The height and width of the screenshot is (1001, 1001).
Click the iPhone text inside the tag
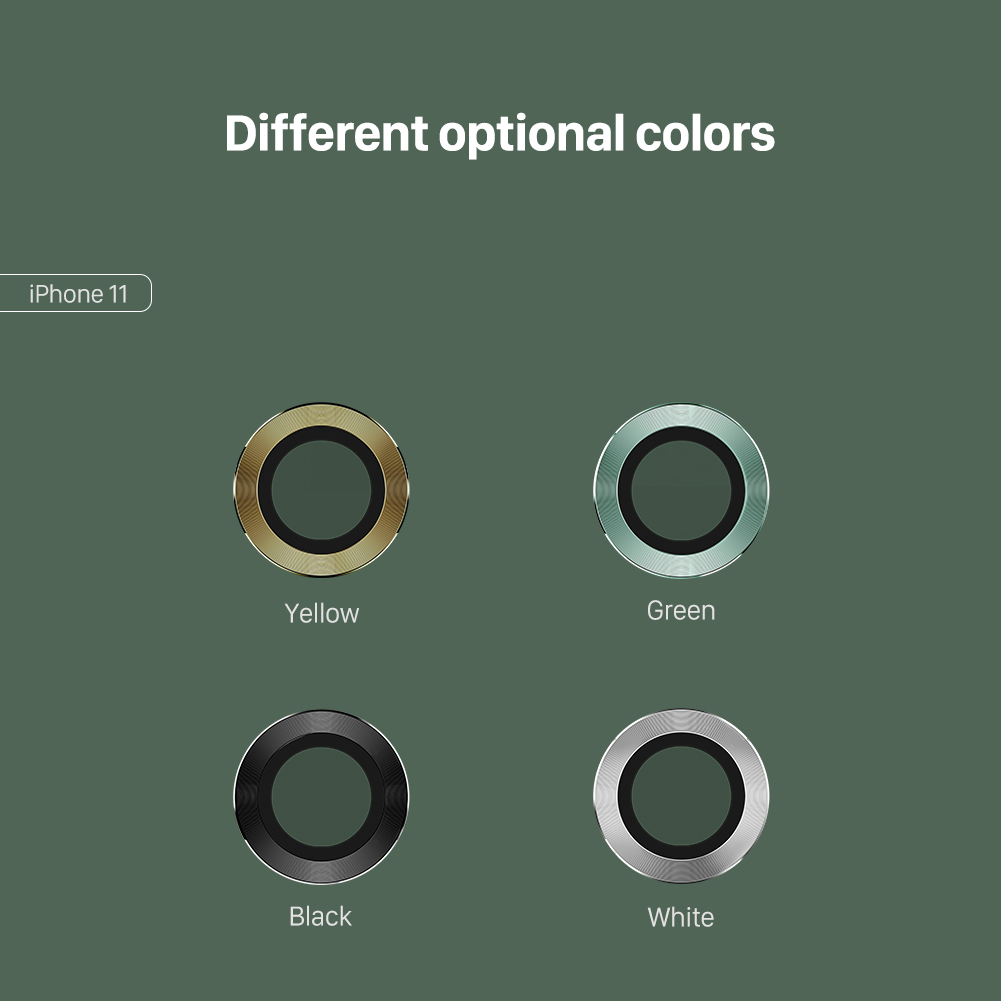coord(66,294)
